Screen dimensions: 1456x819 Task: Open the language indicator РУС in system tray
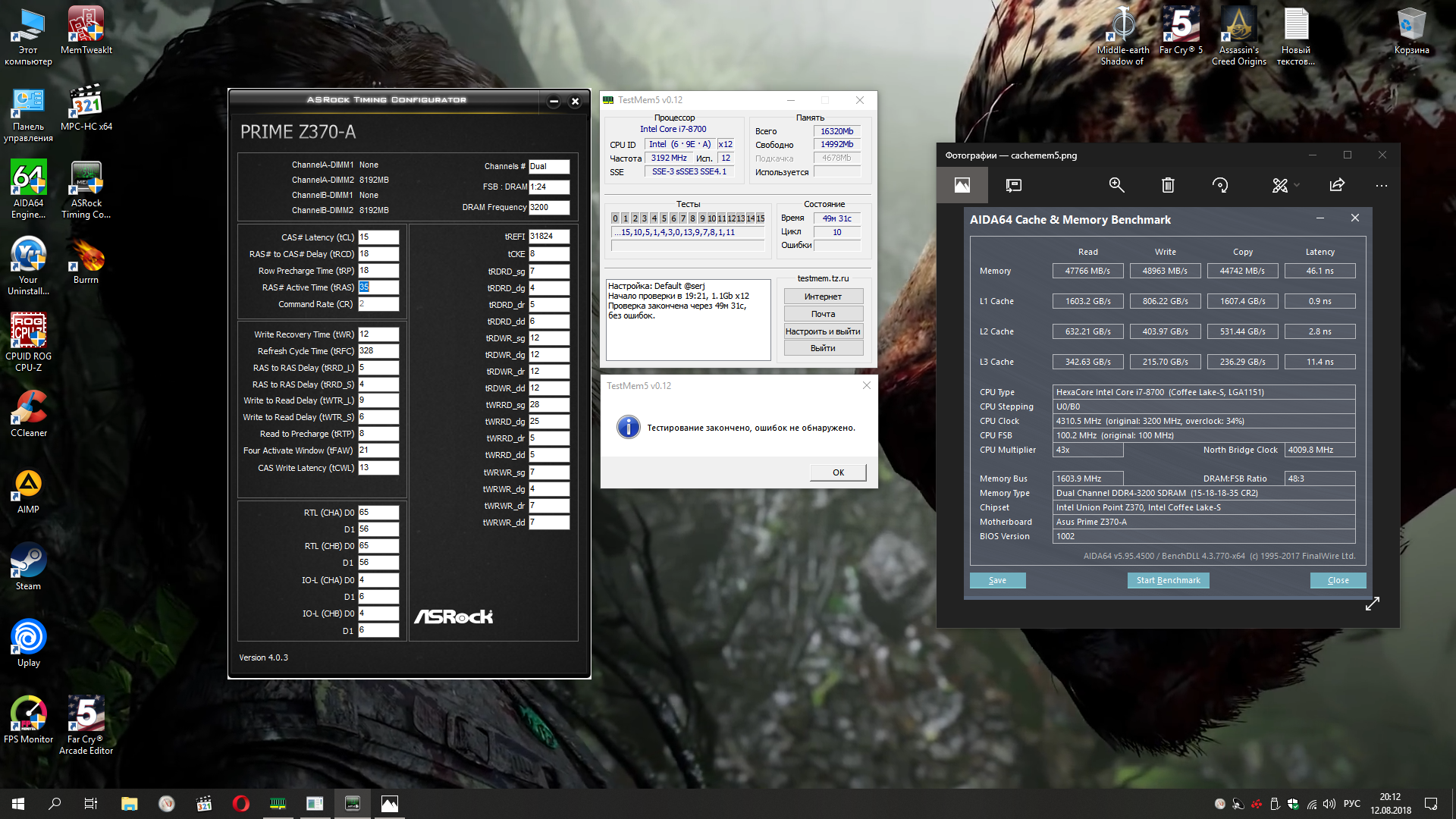point(1351,804)
